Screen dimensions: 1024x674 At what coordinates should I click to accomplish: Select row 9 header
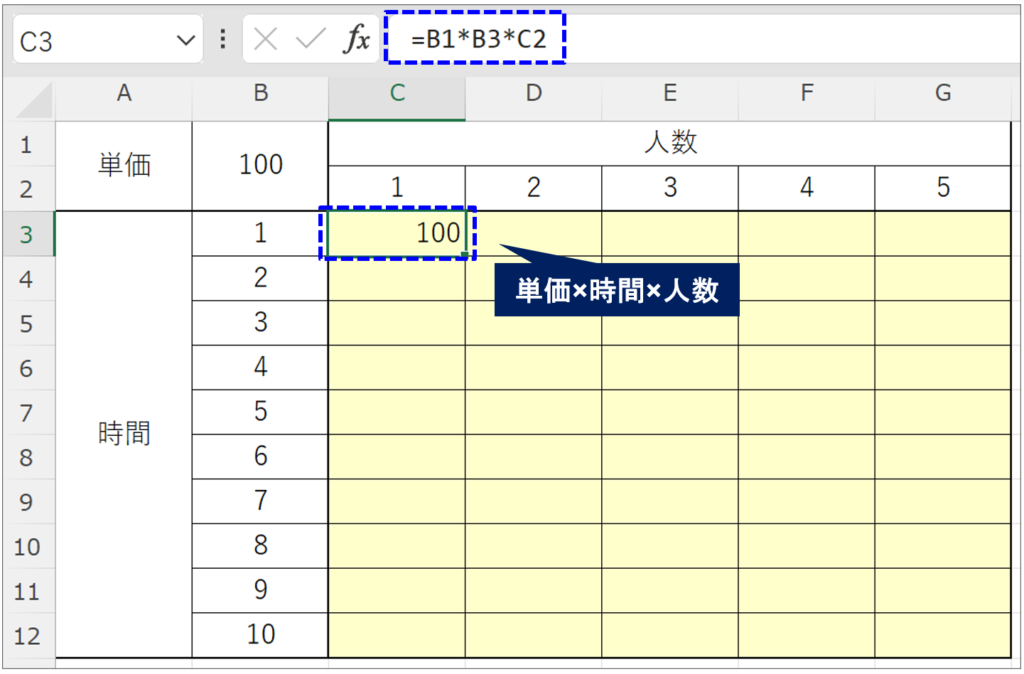coord(27,502)
